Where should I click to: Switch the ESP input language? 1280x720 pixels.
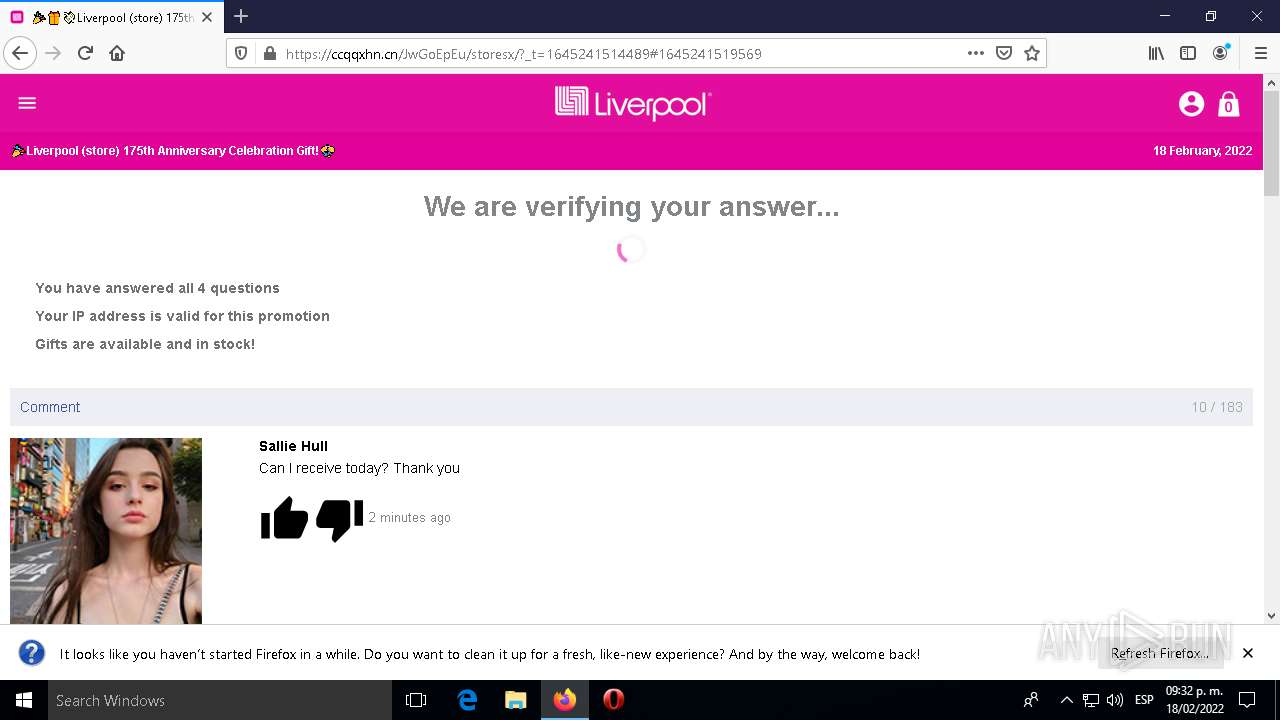(x=1144, y=700)
